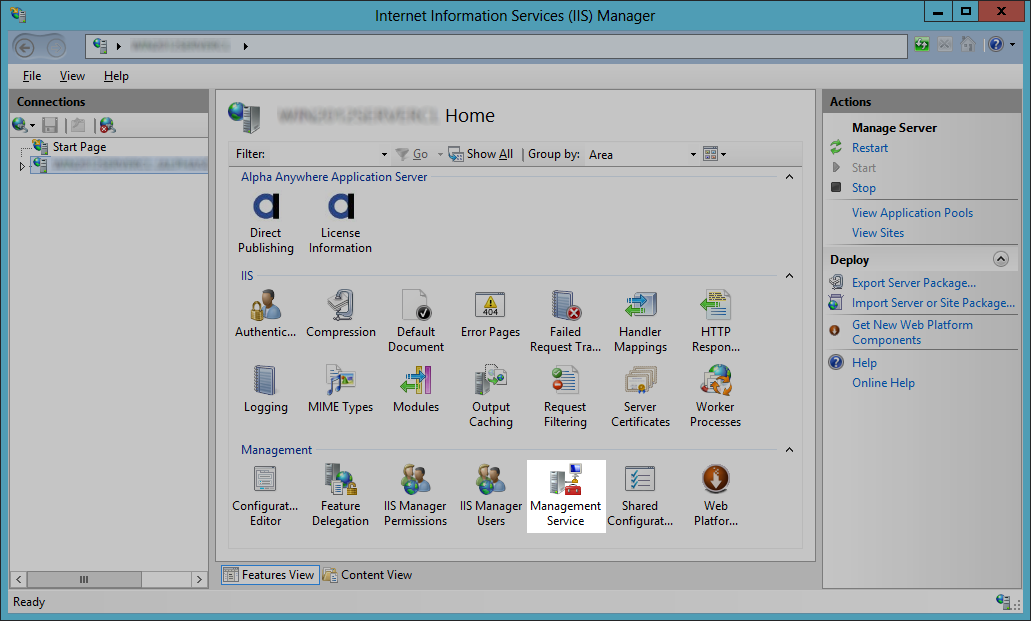The image size is (1031, 621).
Task: Click the address bar path field
Action: tap(496, 46)
